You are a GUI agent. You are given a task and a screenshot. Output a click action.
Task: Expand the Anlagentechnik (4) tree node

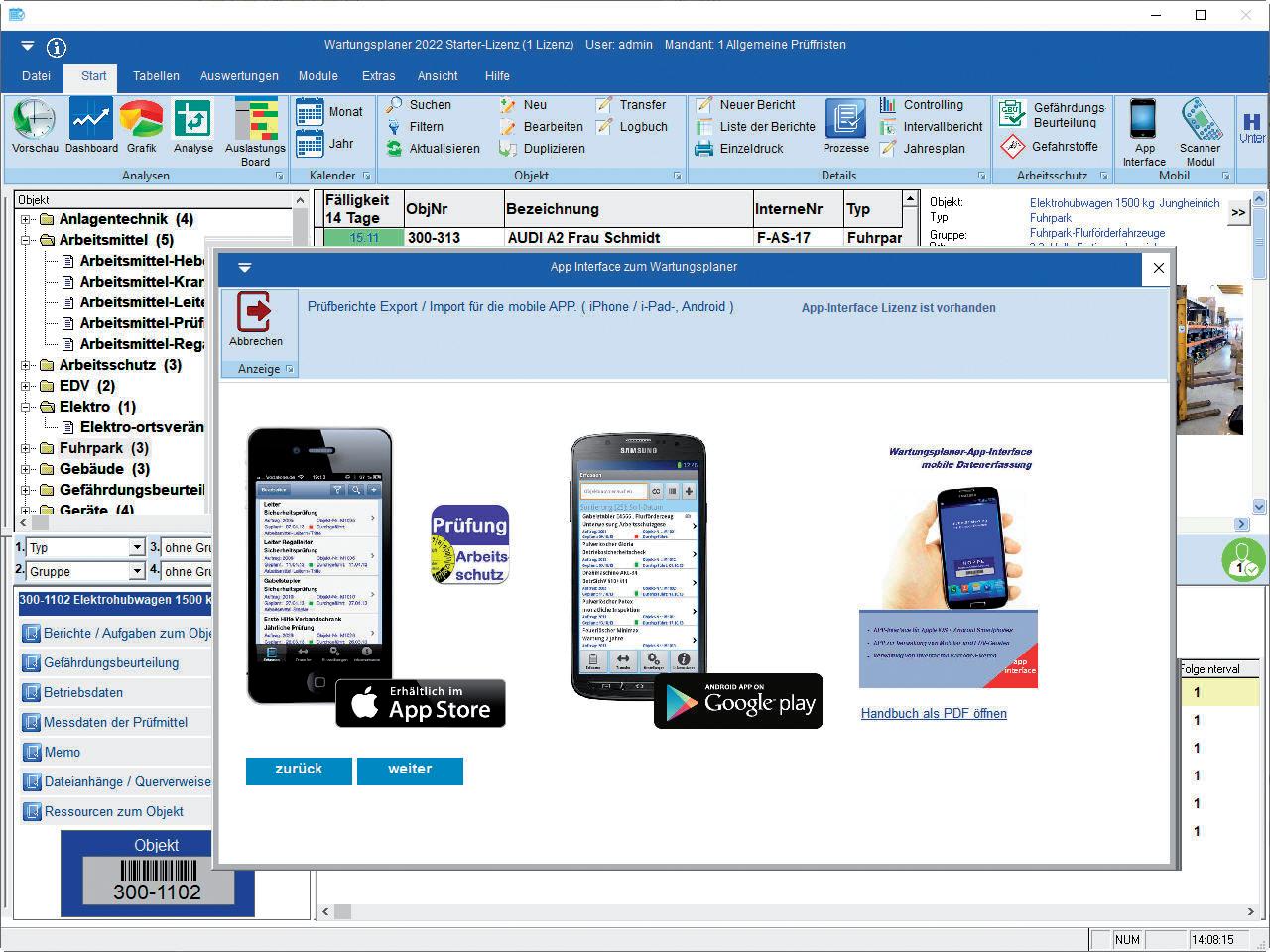(26, 219)
